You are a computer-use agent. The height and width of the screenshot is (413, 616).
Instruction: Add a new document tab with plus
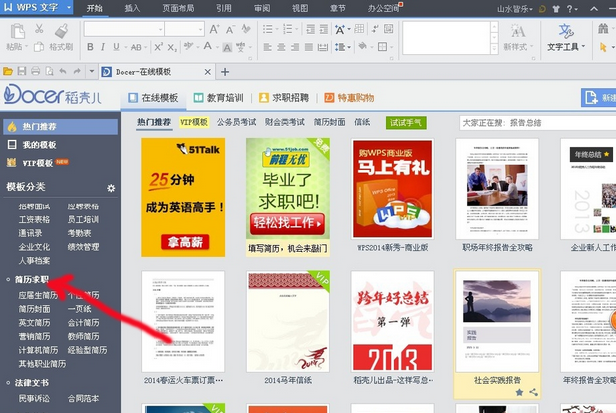click(x=225, y=72)
